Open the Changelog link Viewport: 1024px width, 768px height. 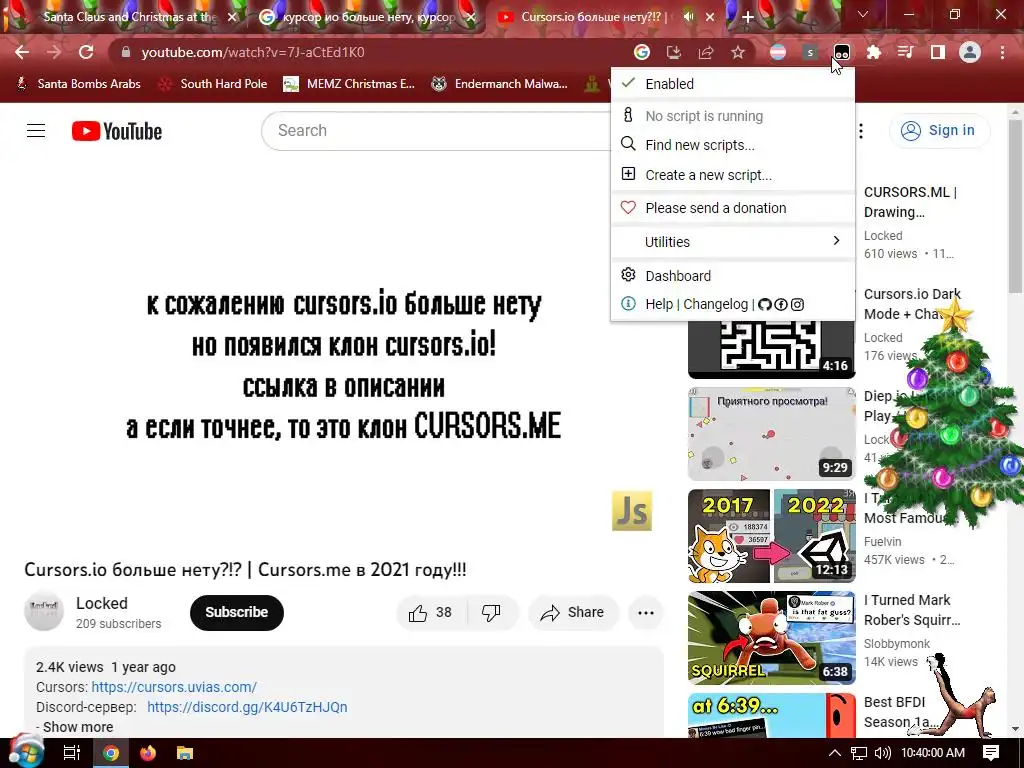716,304
